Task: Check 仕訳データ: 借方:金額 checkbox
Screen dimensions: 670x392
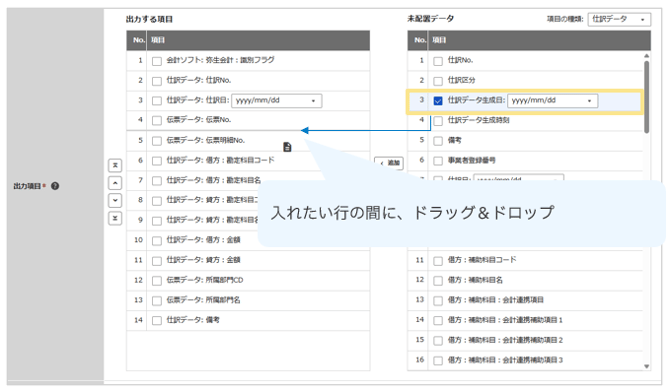Action: point(157,241)
